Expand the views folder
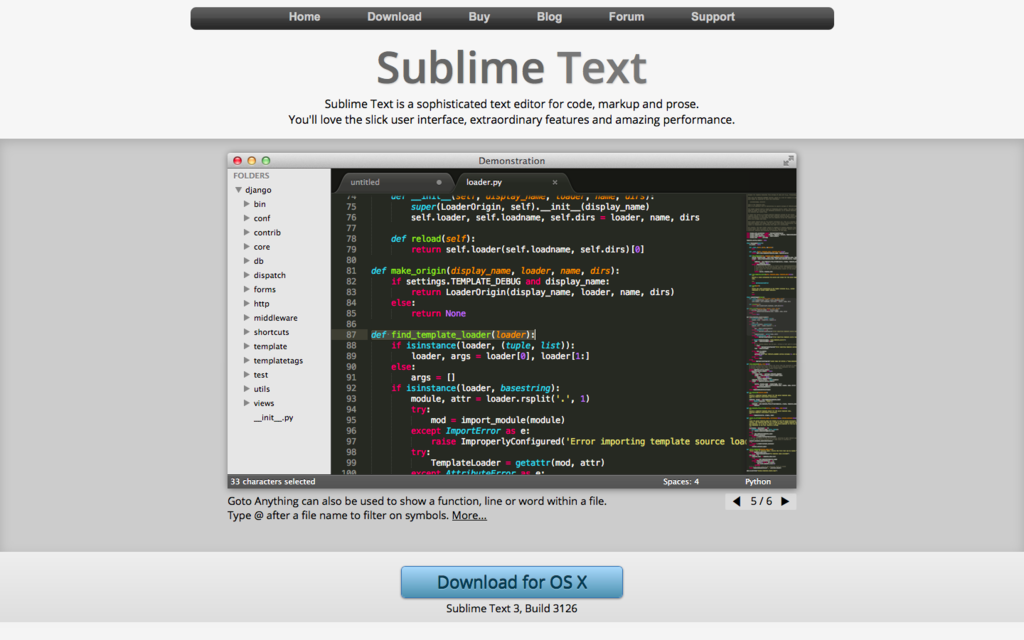 click(x=246, y=403)
